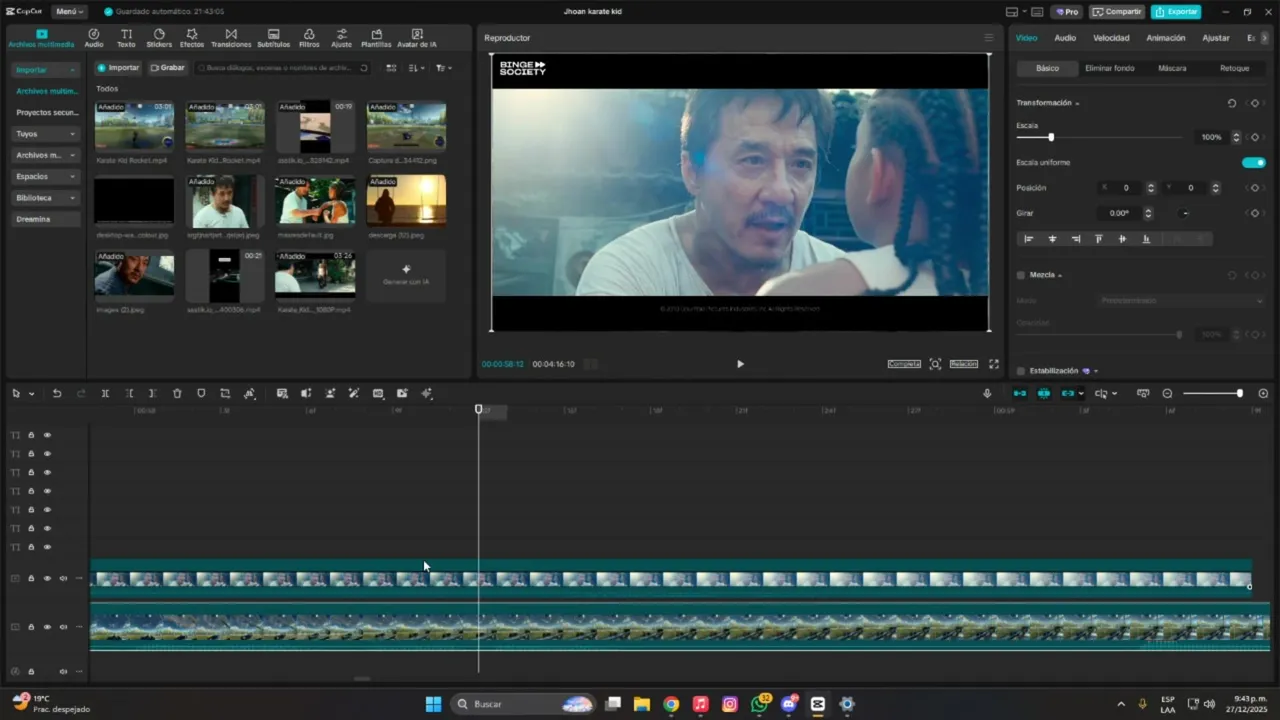Open the selection tool dropdown arrow

32,394
